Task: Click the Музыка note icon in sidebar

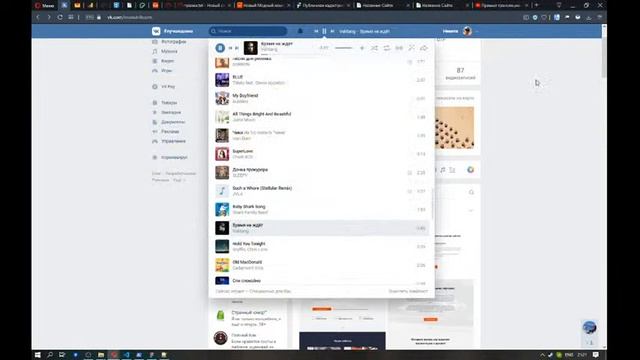Action: pyautogui.click(x=155, y=51)
